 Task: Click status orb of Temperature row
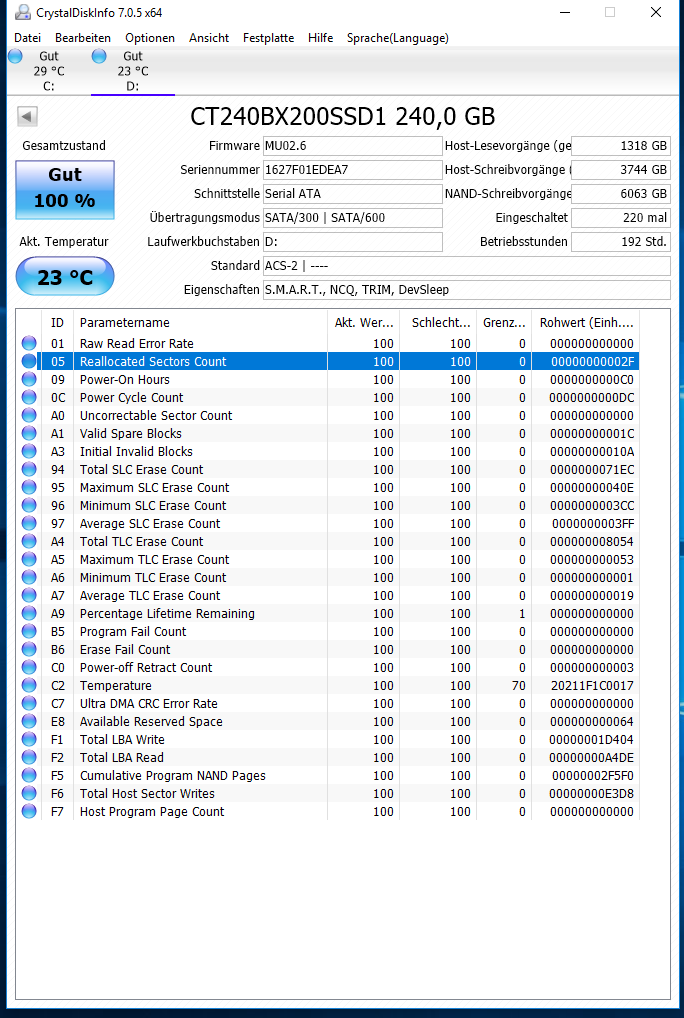click(29, 685)
